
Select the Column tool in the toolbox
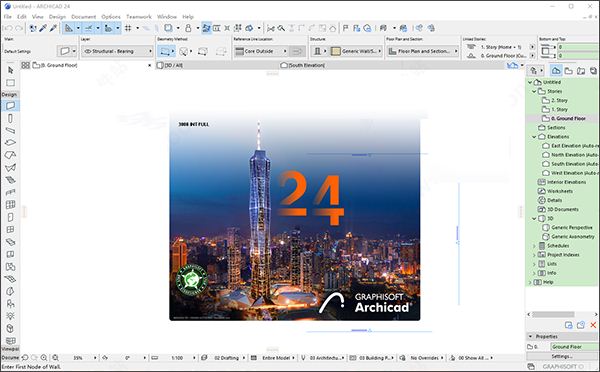point(10,118)
